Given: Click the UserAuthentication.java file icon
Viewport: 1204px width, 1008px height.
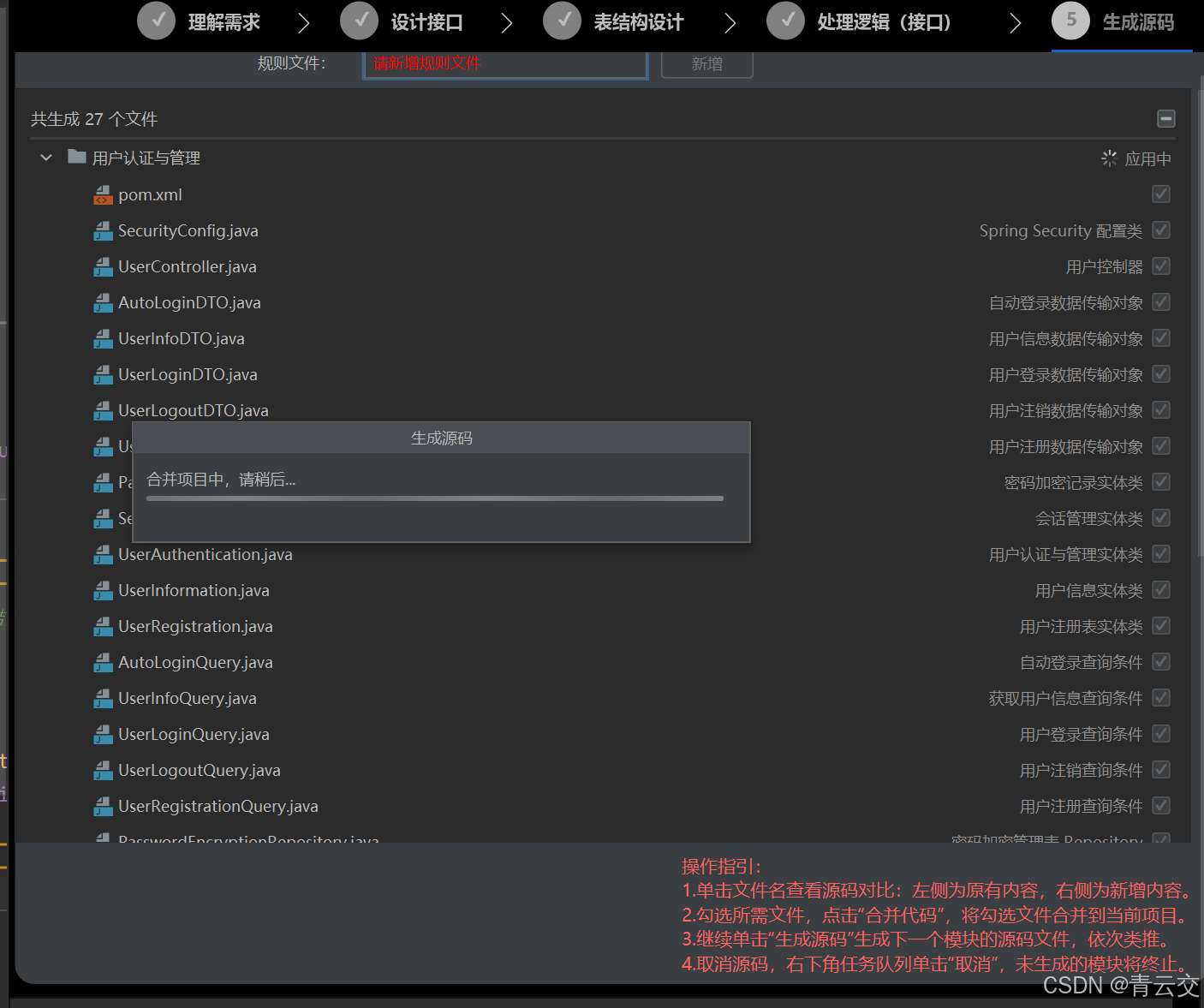Looking at the screenshot, I should [103, 555].
